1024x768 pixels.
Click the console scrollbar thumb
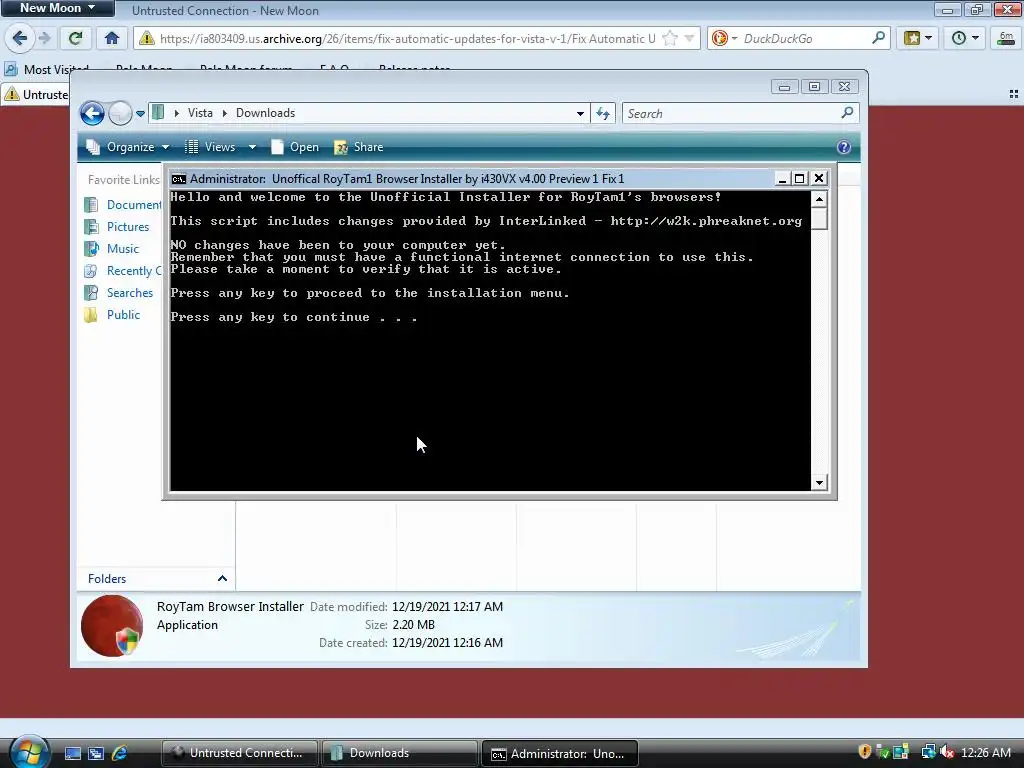click(x=820, y=218)
